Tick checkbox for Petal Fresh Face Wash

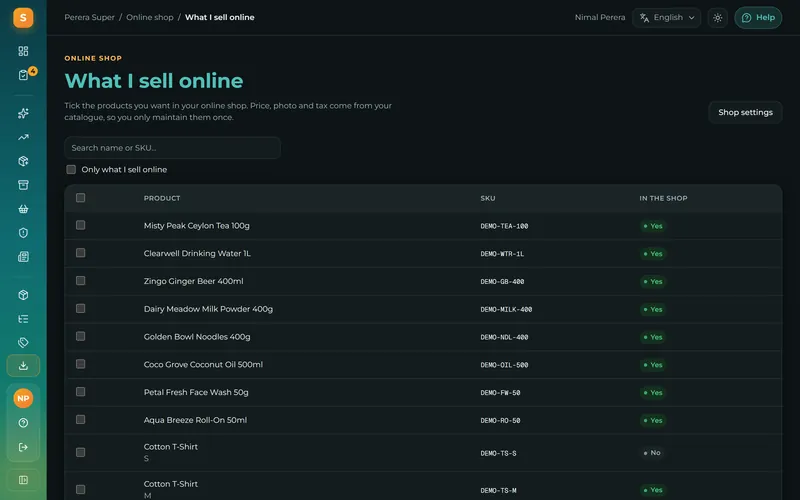coord(81,392)
